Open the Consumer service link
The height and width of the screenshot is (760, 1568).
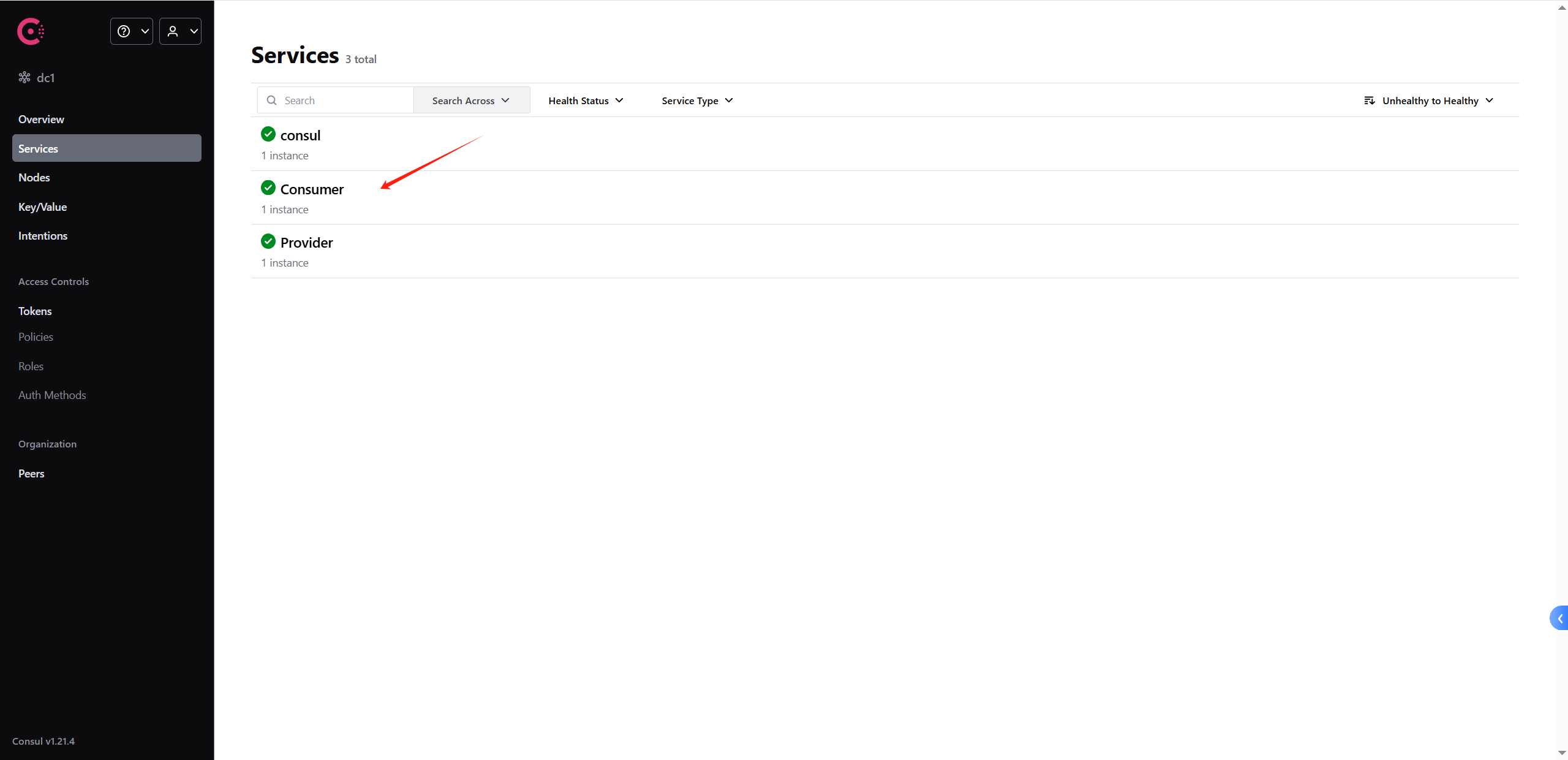pos(312,189)
